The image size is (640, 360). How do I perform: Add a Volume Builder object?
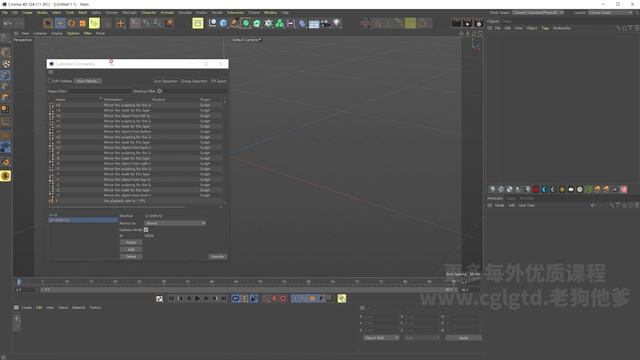click(280, 23)
